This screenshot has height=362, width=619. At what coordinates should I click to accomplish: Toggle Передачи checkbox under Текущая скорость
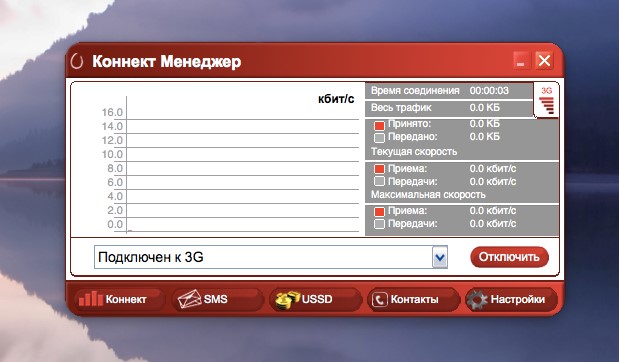[x=379, y=181]
